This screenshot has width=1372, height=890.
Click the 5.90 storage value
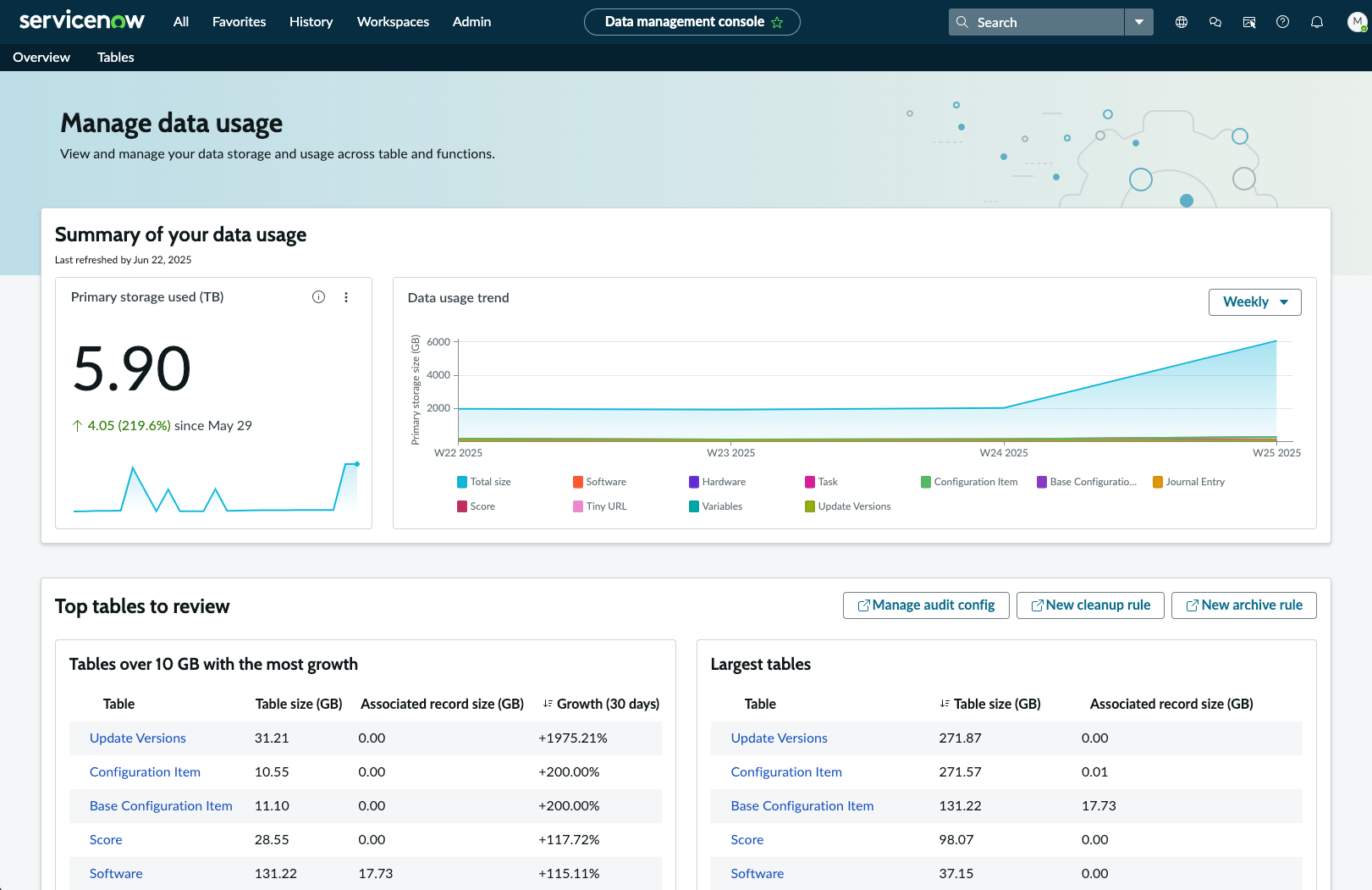click(132, 368)
